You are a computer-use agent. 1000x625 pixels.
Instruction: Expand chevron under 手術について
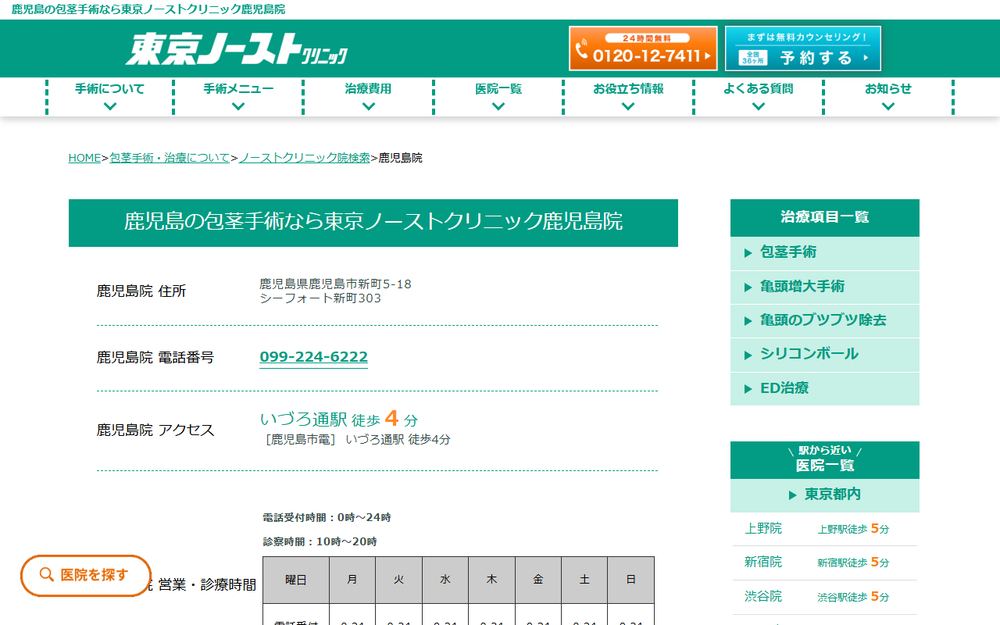click(110, 107)
